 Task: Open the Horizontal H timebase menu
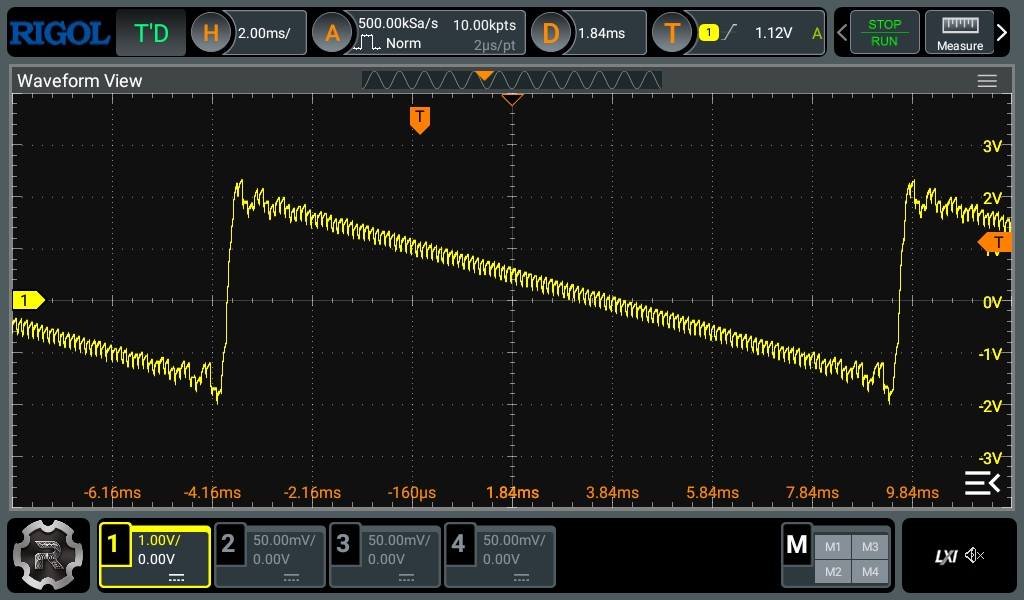tap(210, 33)
